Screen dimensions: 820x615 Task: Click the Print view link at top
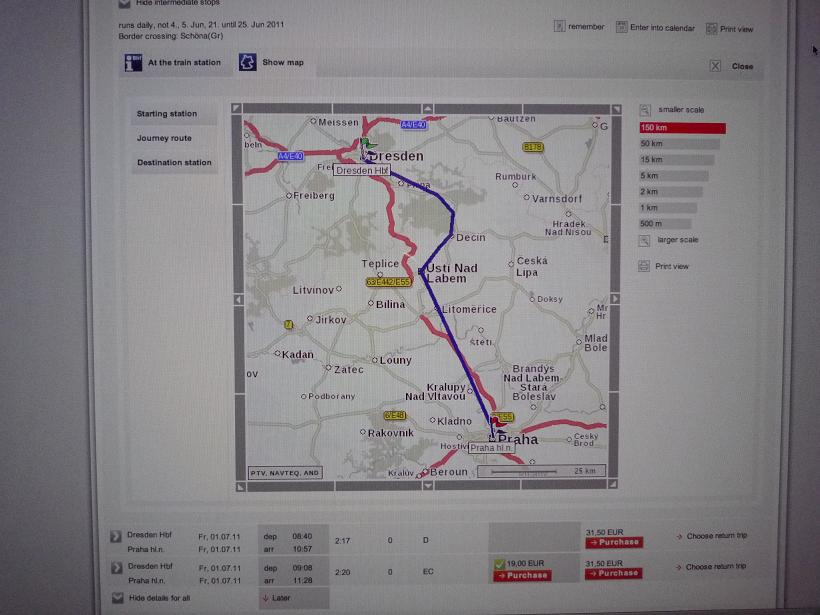[x=736, y=29]
